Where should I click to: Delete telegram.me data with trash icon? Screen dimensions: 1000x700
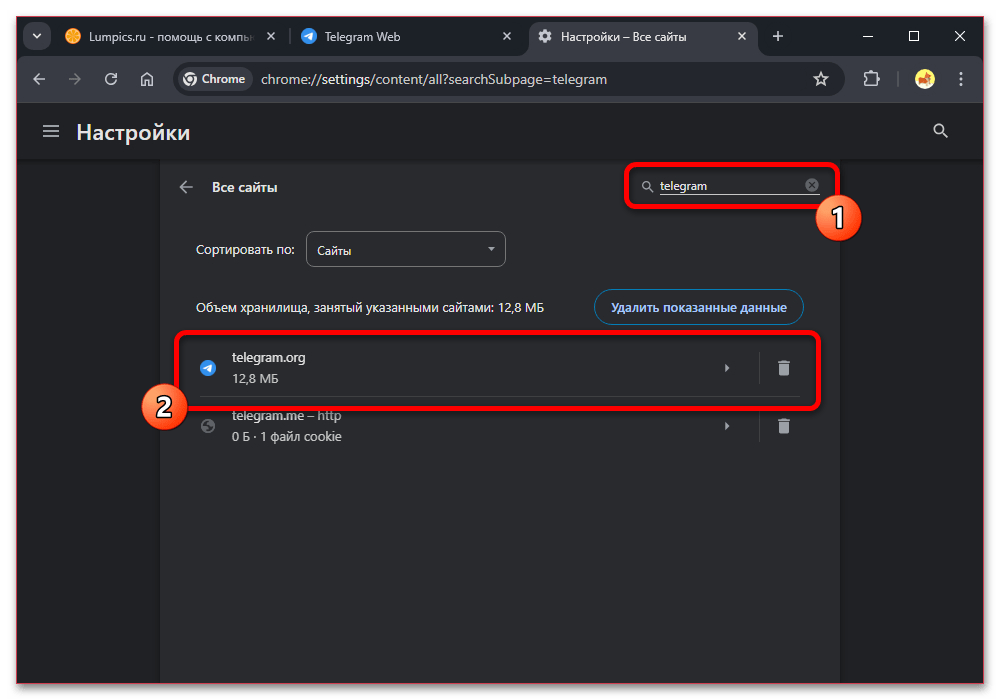coord(784,426)
